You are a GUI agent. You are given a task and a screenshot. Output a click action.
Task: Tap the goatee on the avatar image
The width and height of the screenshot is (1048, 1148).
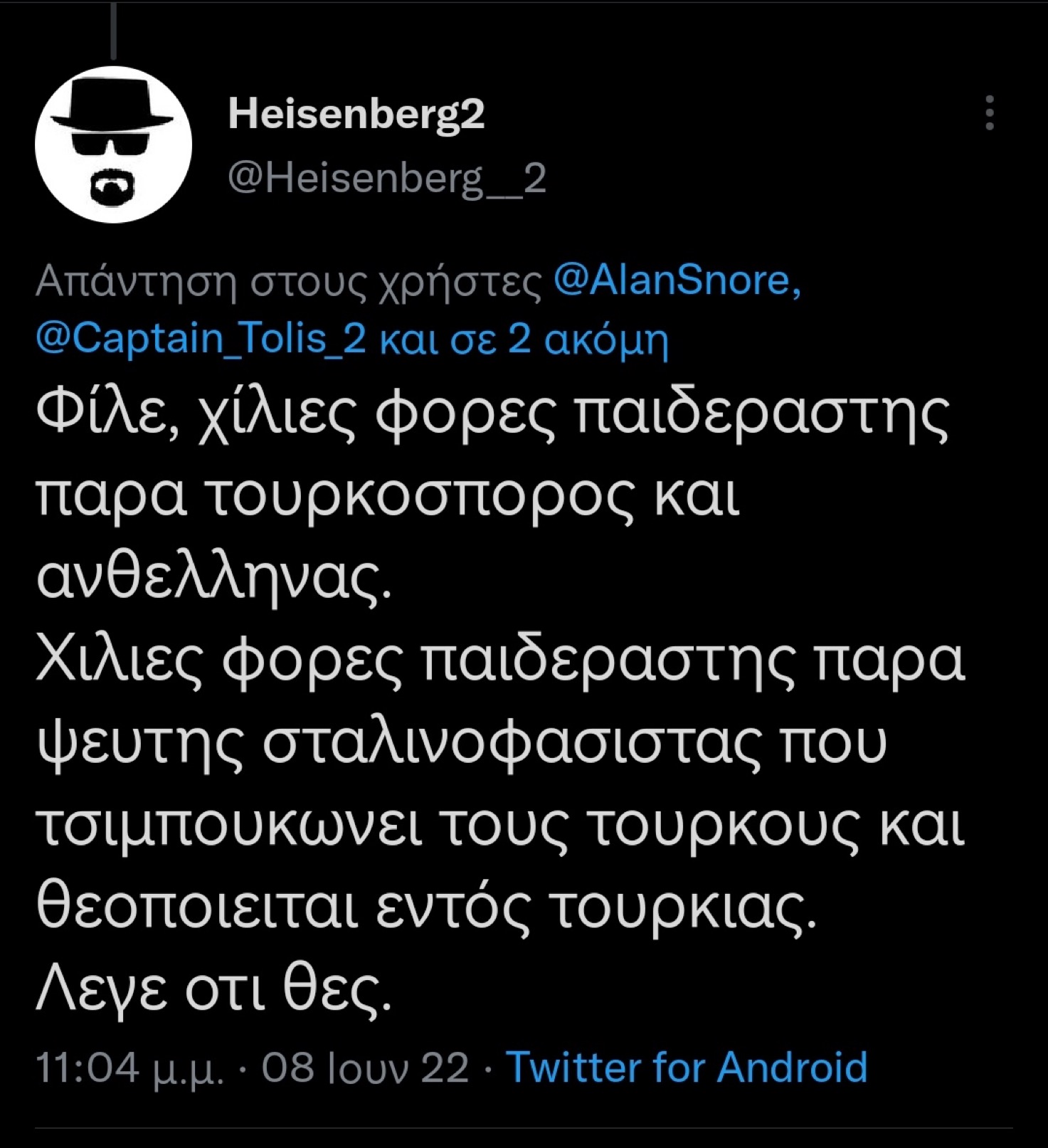pyautogui.click(x=112, y=187)
